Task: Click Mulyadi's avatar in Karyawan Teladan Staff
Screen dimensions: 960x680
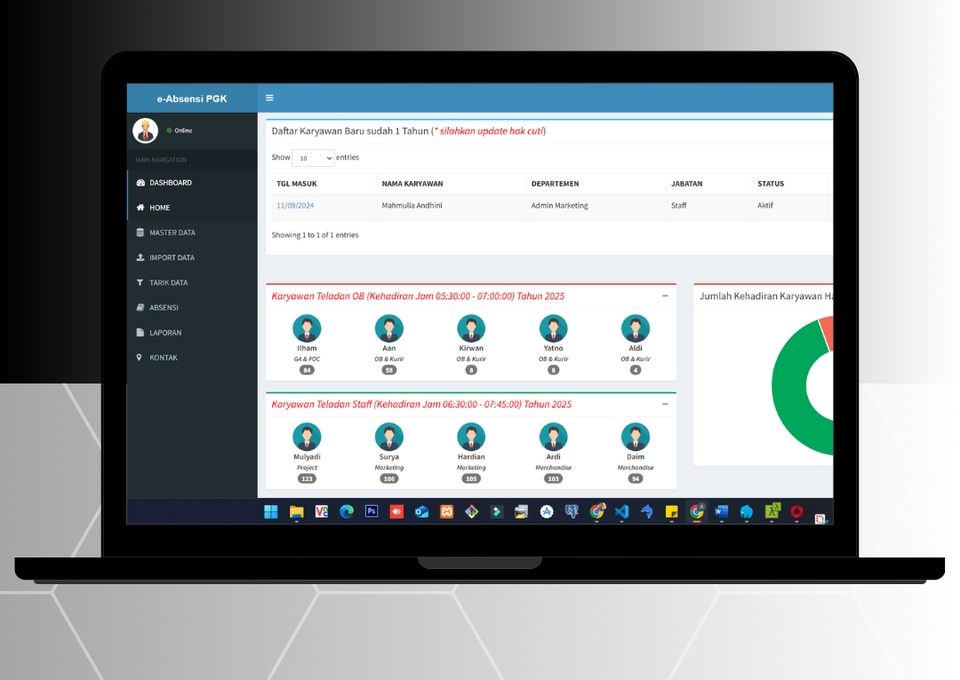Action: [306, 437]
